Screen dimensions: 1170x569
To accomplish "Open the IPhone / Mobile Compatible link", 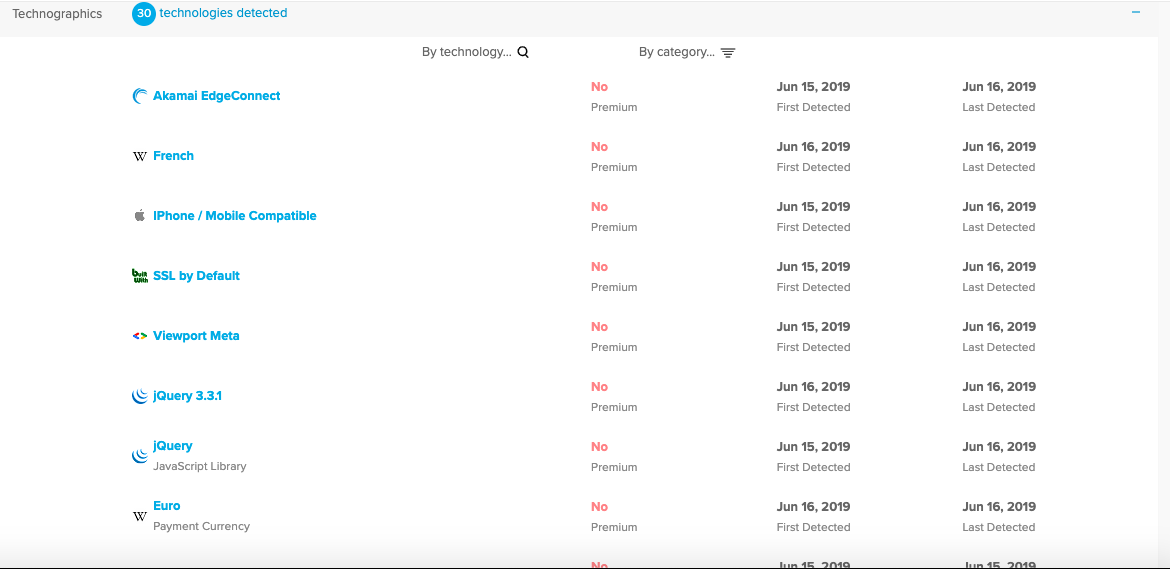I will tap(234, 216).
